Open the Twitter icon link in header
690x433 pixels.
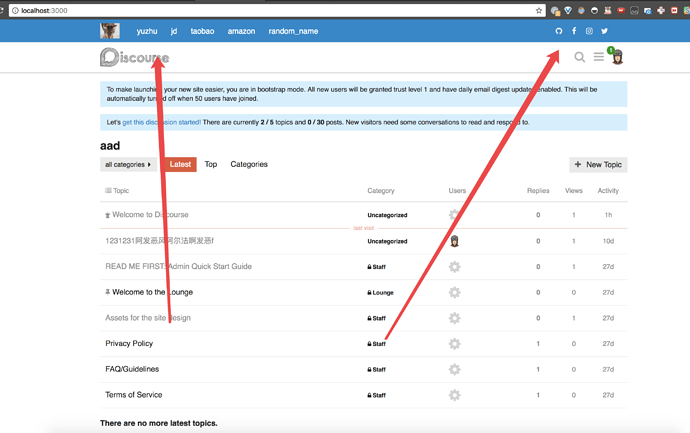605,31
